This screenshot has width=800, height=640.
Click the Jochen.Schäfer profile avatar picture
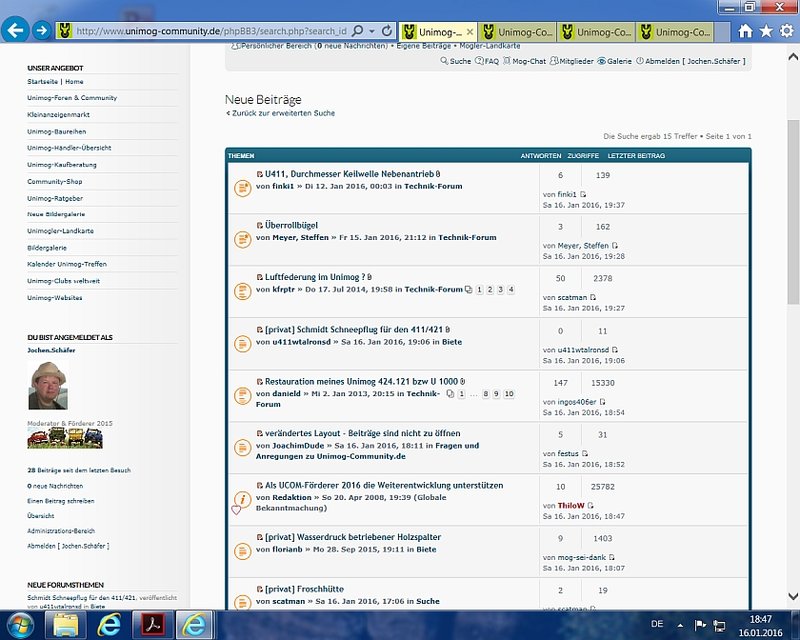(48, 386)
